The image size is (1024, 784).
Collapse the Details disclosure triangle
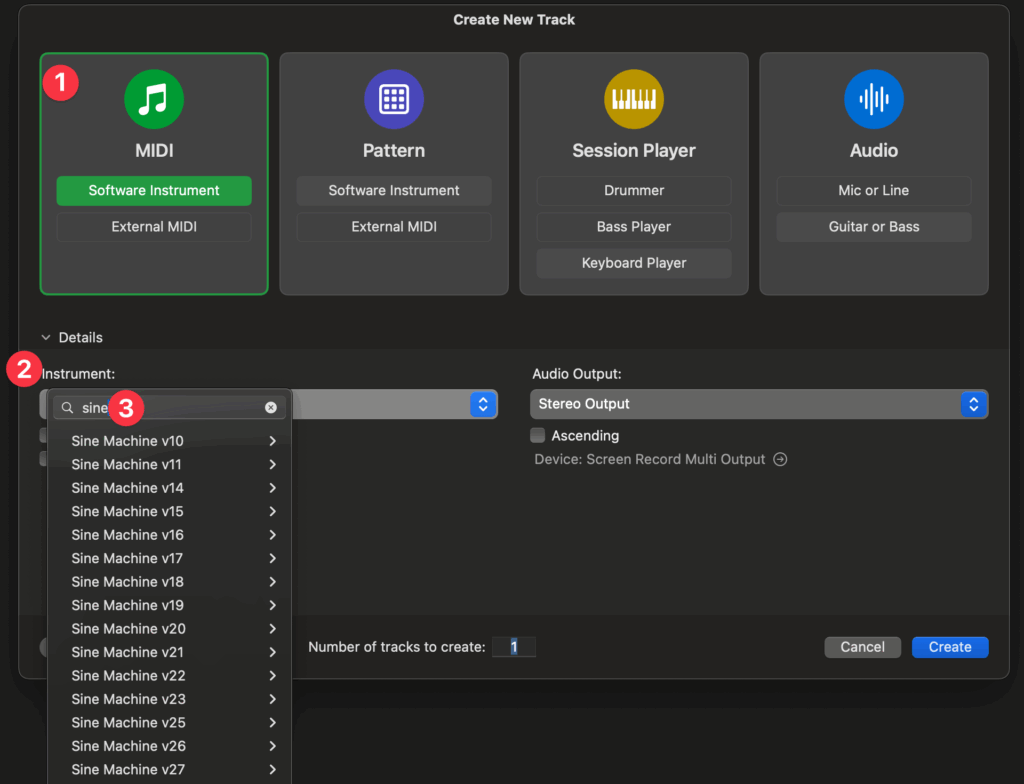pos(46,338)
